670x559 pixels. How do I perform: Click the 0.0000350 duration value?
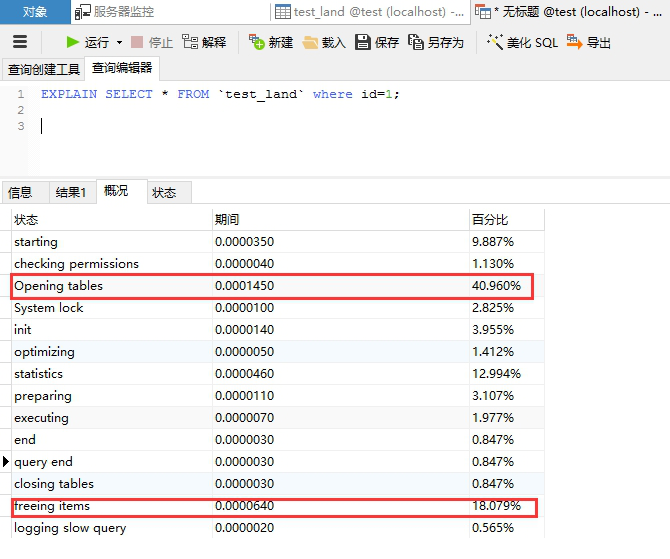pos(244,241)
